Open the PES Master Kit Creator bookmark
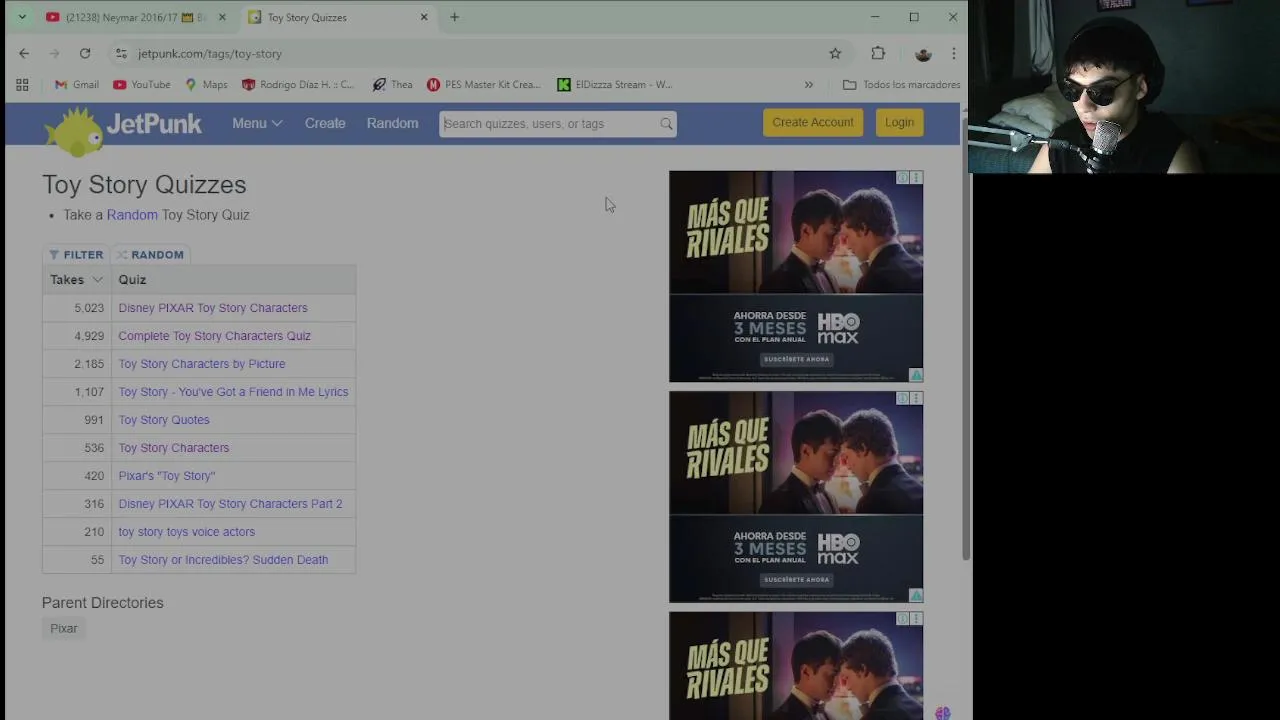 click(x=483, y=85)
